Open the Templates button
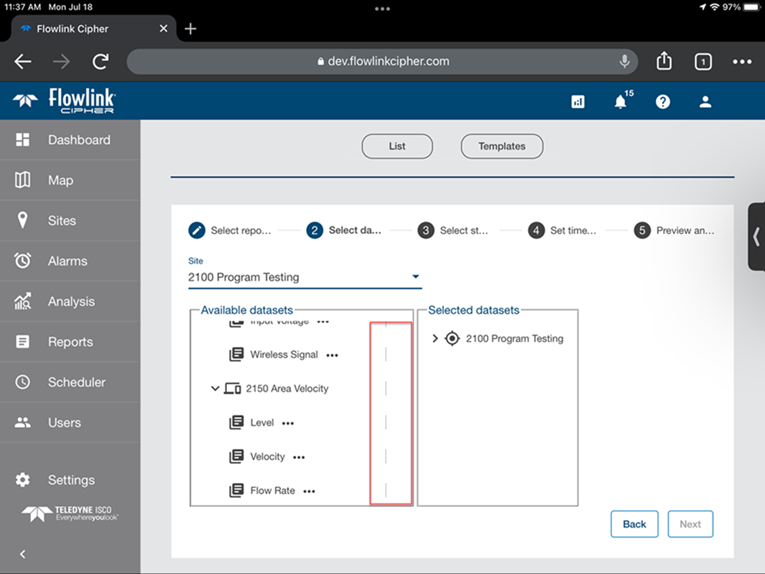This screenshot has height=574, width=765. (502, 146)
